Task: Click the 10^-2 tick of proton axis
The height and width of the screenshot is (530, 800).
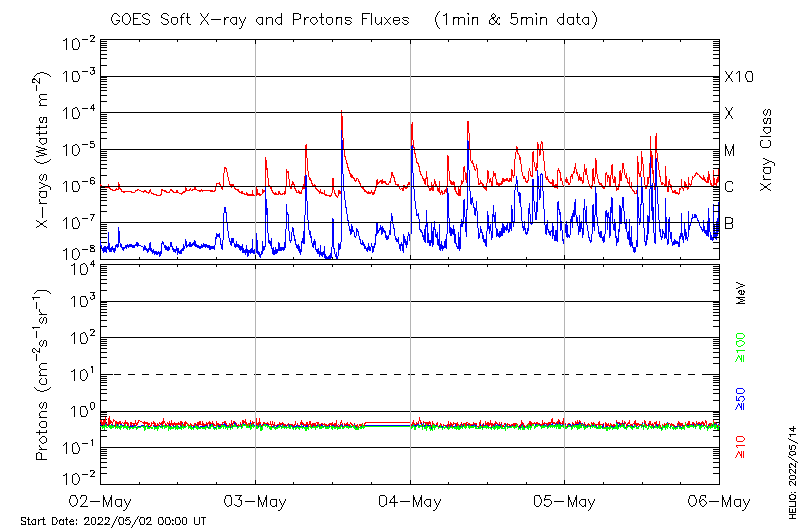Action: pos(79,477)
